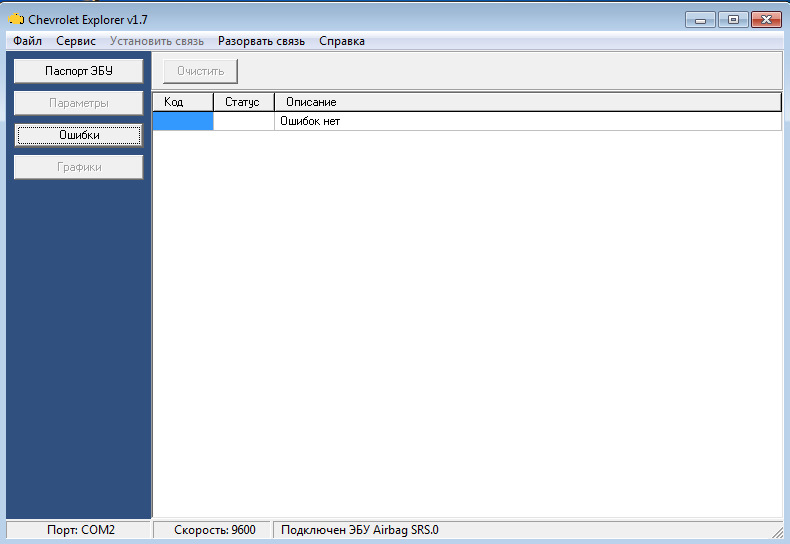Screen dimensions: 790x544
Task: Select Разорвать связь in the menu bar
Action: 261,41
